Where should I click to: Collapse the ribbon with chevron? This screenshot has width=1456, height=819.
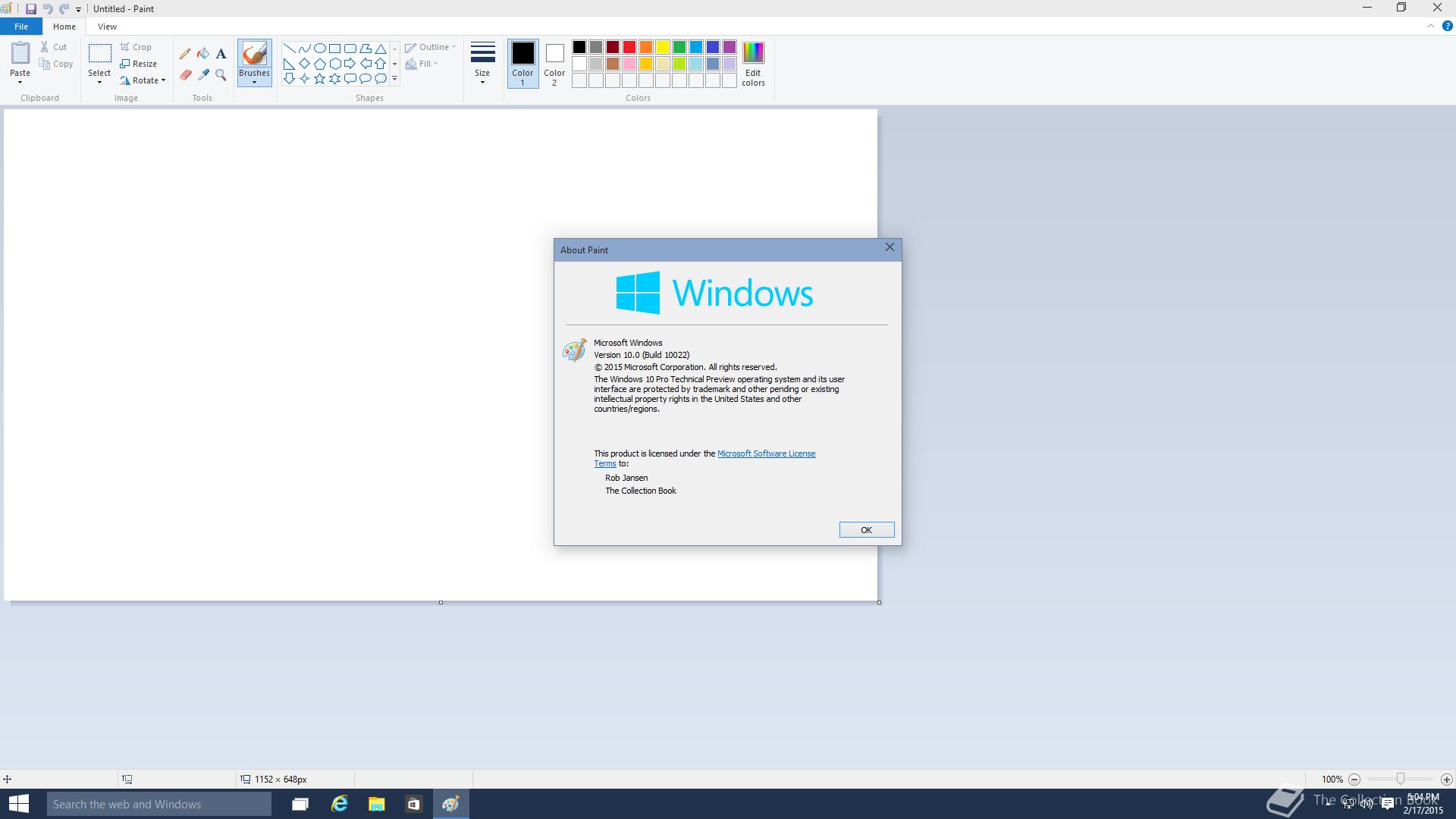point(1431,26)
